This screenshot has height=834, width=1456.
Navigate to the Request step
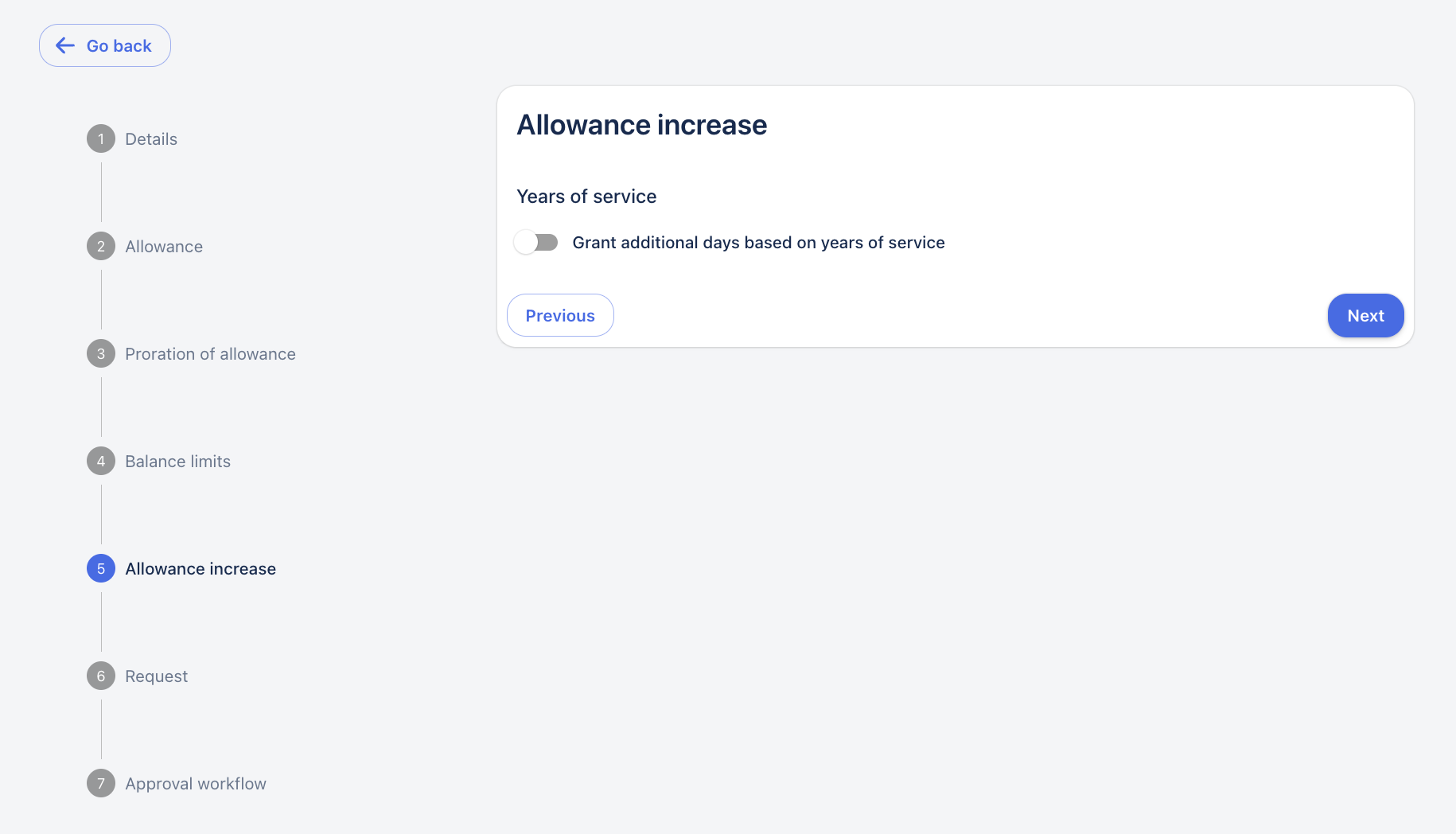156,676
